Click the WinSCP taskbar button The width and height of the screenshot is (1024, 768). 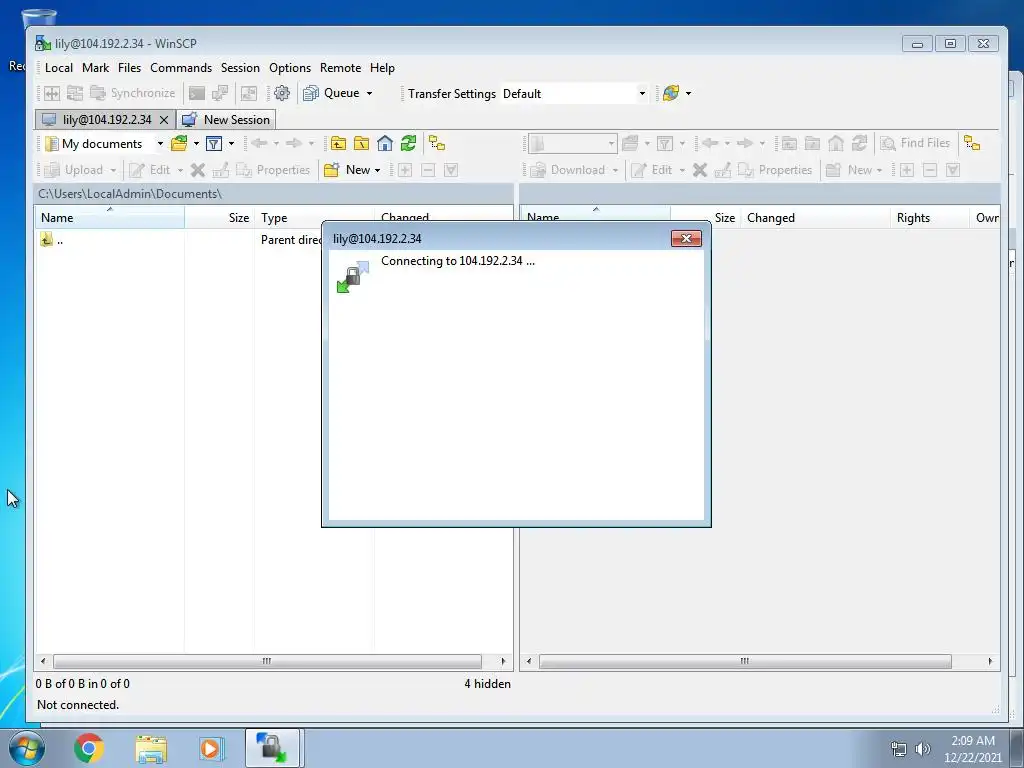tap(272, 748)
